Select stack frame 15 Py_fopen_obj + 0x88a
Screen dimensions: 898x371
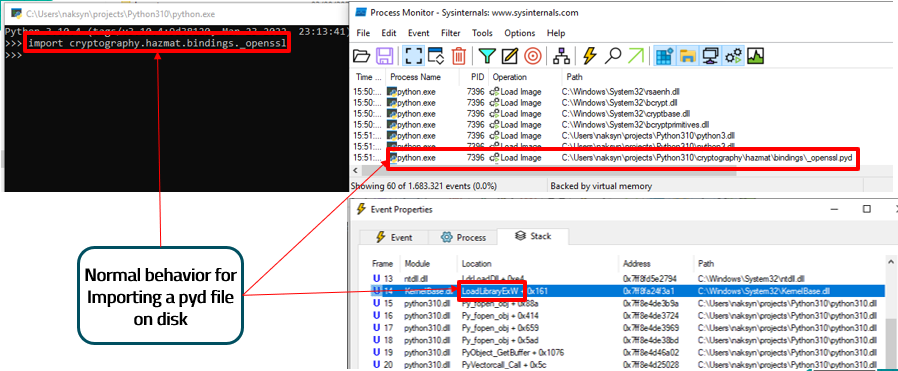[x=627, y=303]
